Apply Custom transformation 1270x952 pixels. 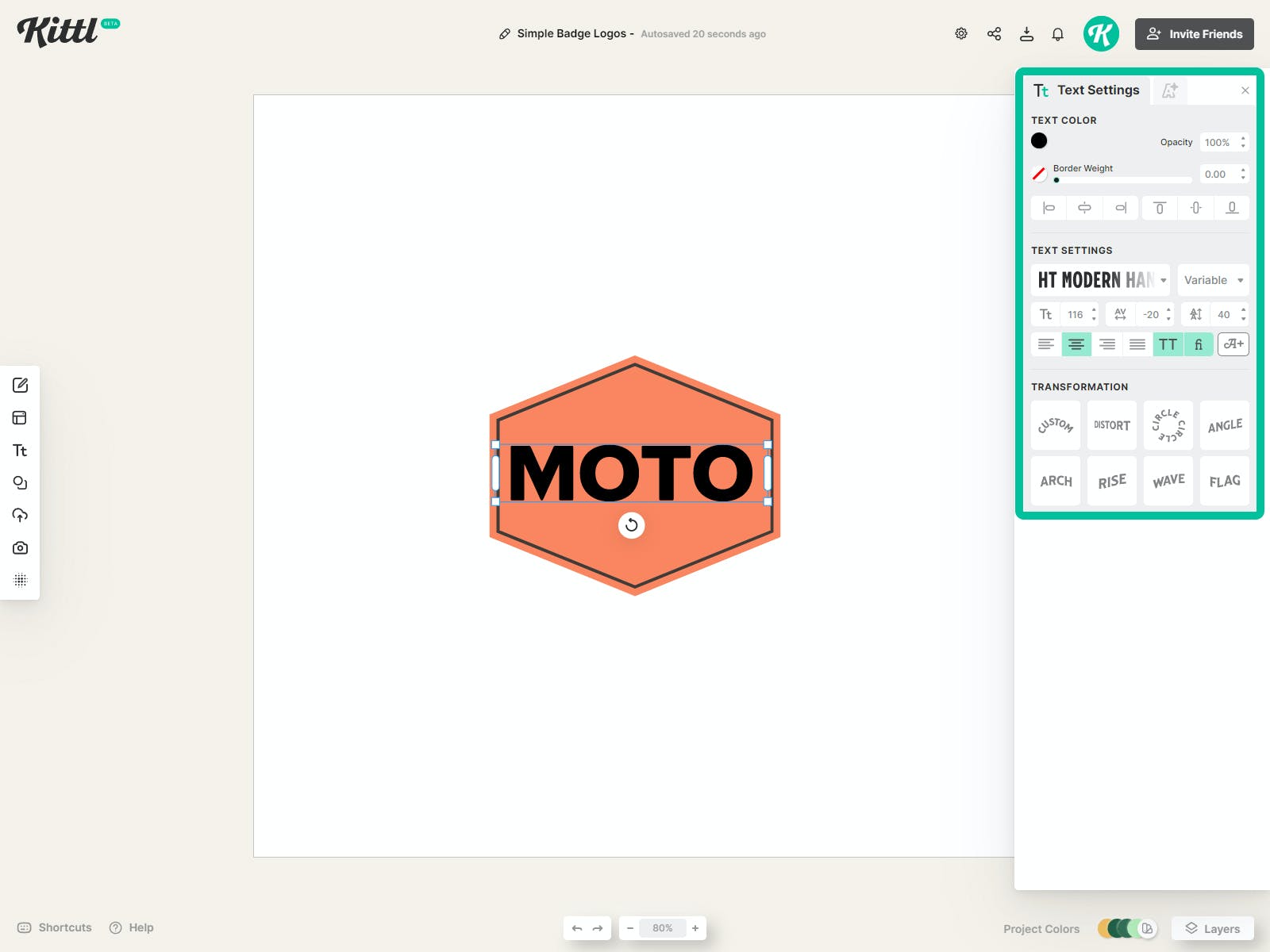1056,425
